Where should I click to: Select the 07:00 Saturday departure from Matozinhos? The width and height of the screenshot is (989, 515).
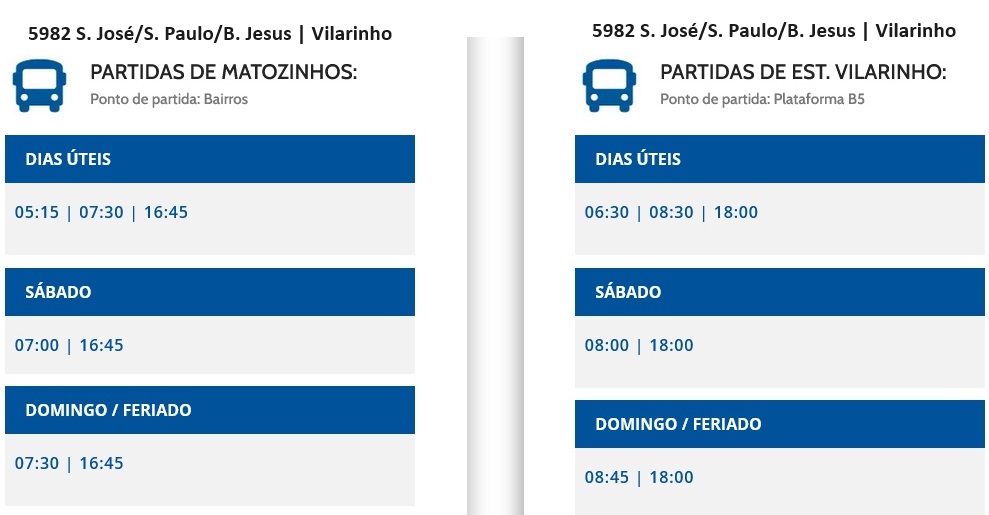(x=37, y=345)
